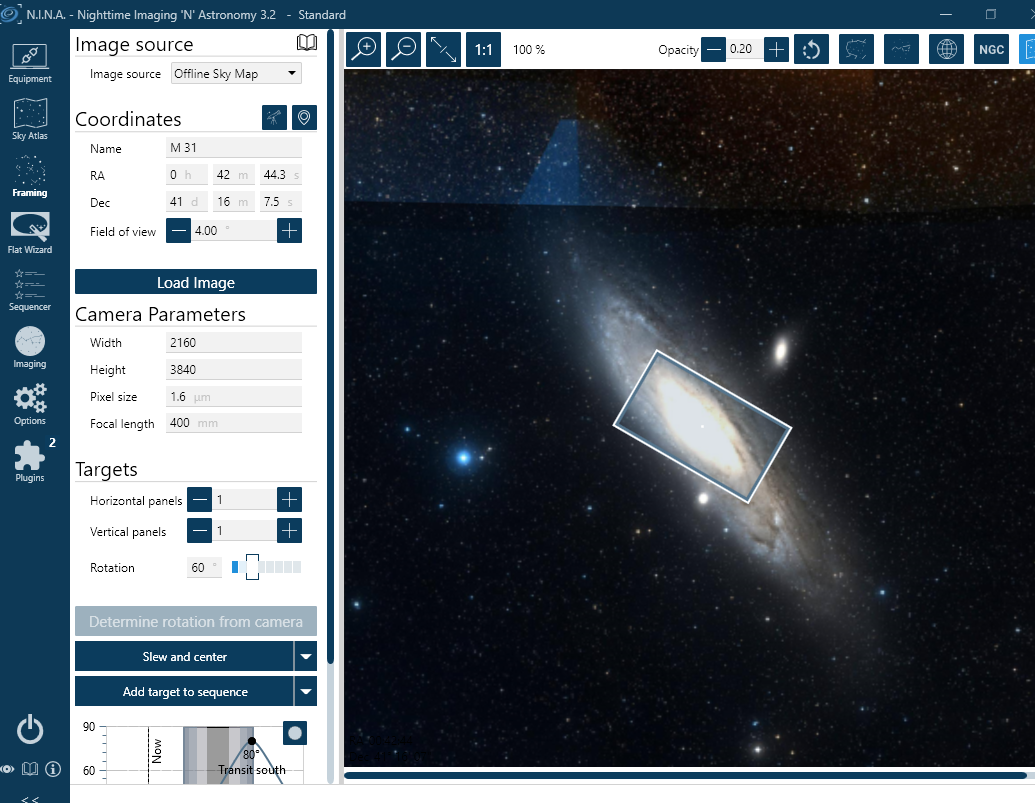Switch to the Framing tab
Viewport: 1035px width, 803px height.
[30, 177]
